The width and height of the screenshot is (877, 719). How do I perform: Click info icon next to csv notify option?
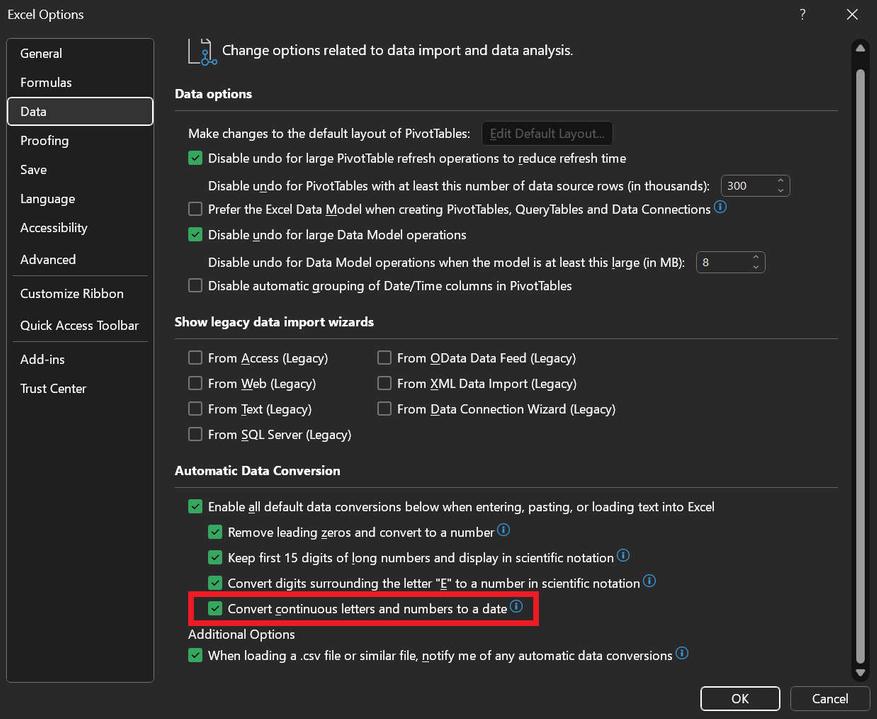point(681,654)
